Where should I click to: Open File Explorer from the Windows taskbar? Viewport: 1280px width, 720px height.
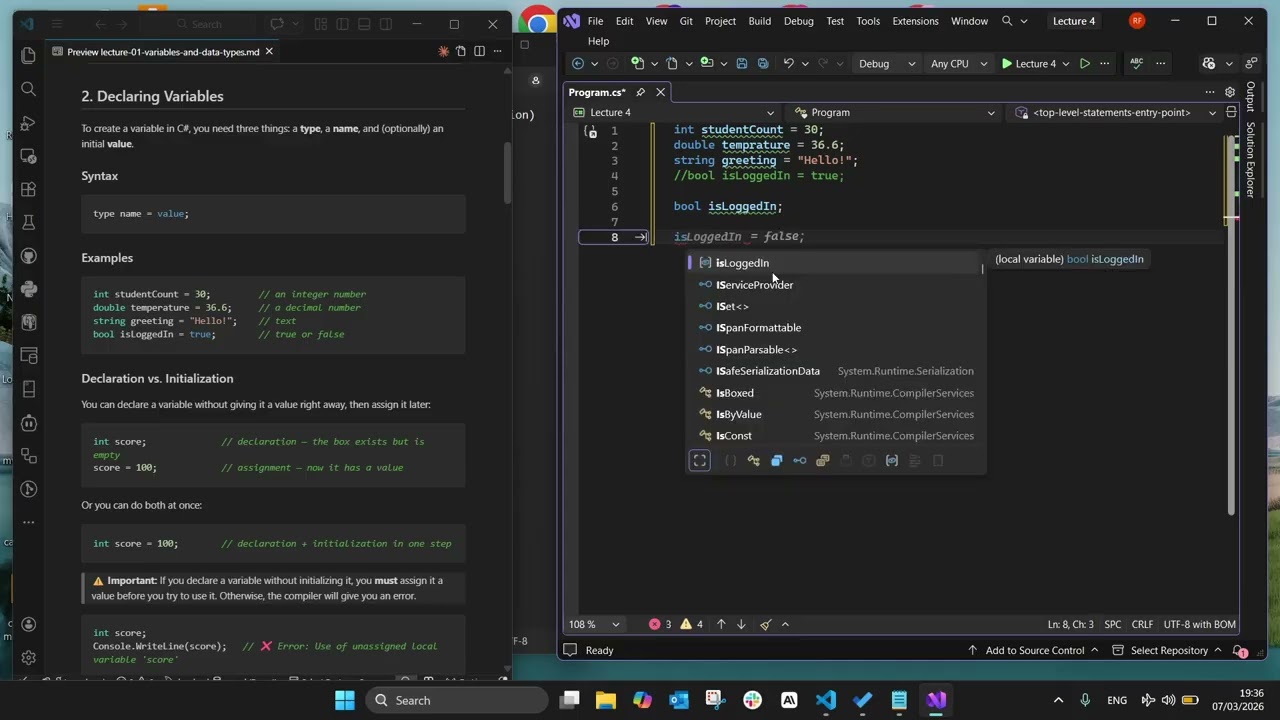[606, 700]
